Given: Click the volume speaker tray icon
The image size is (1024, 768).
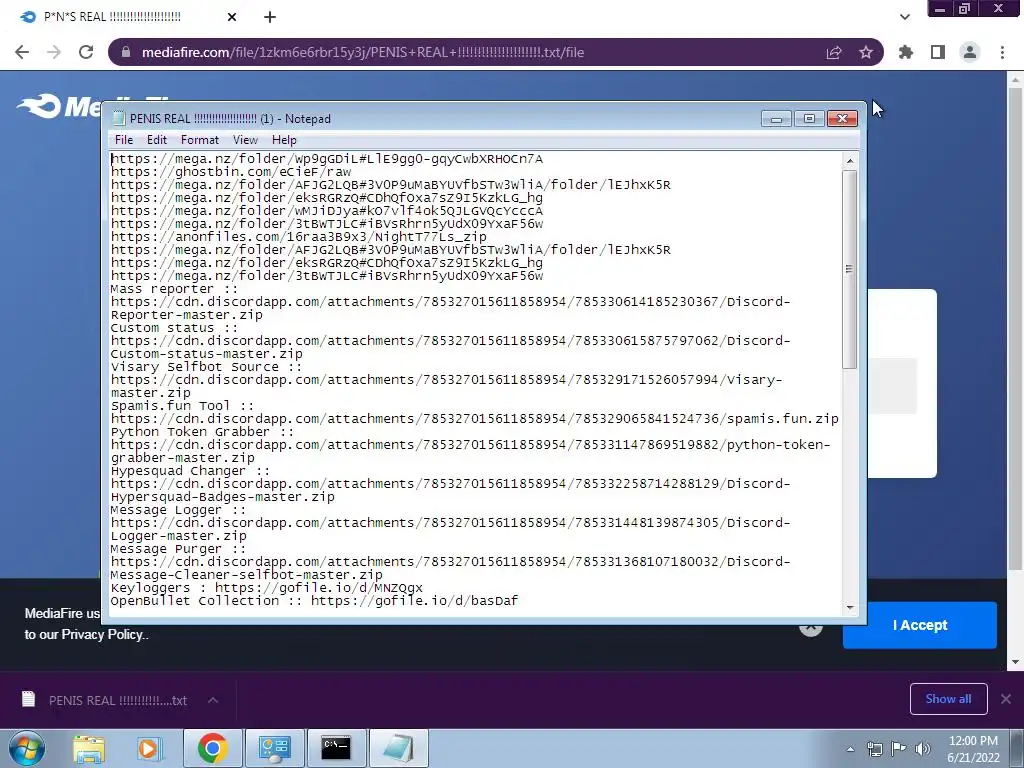Looking at the screenshot, I should pyautogui.click(x=923, y=749).
